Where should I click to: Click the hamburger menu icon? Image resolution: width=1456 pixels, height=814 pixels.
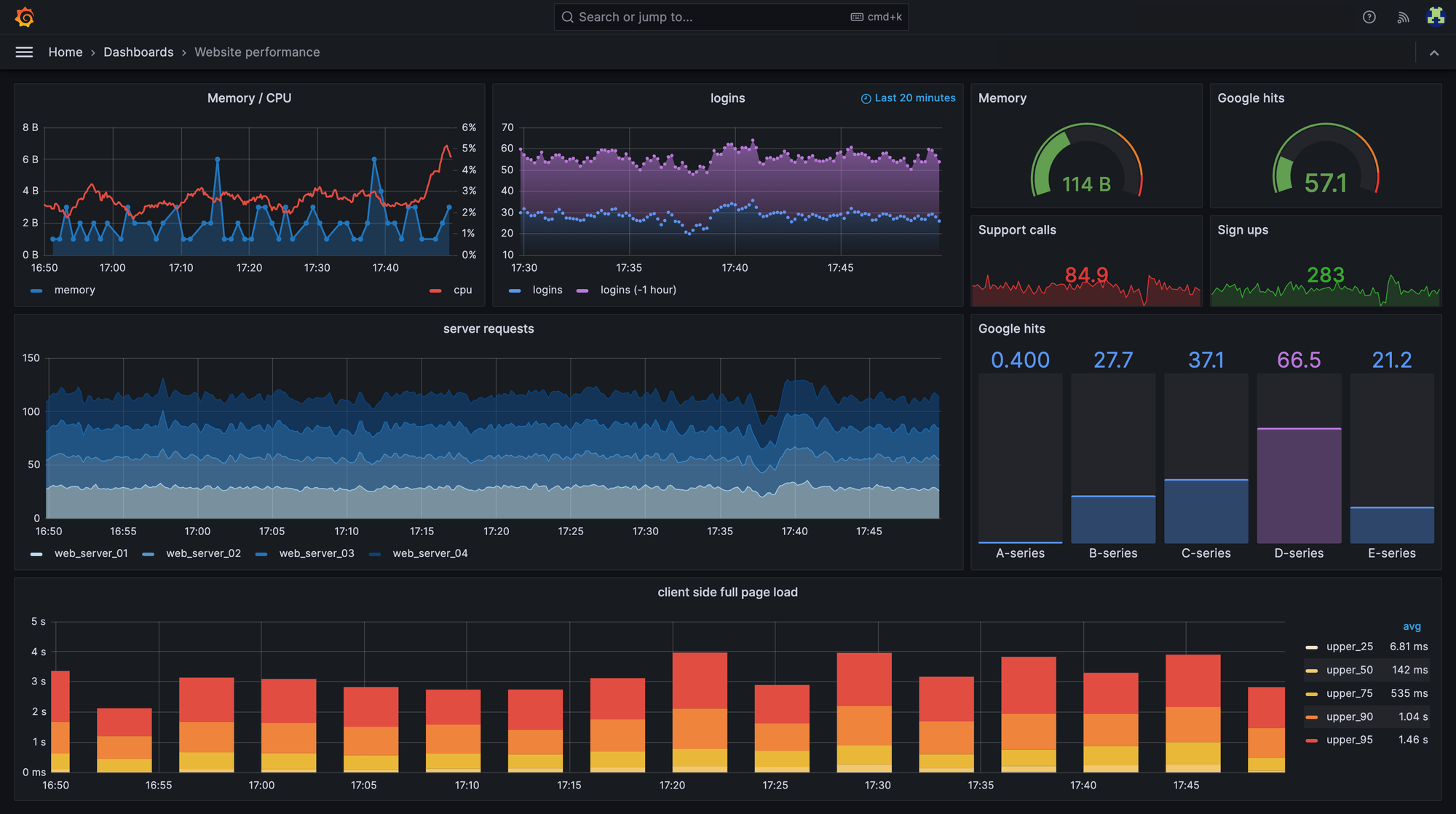24,51
